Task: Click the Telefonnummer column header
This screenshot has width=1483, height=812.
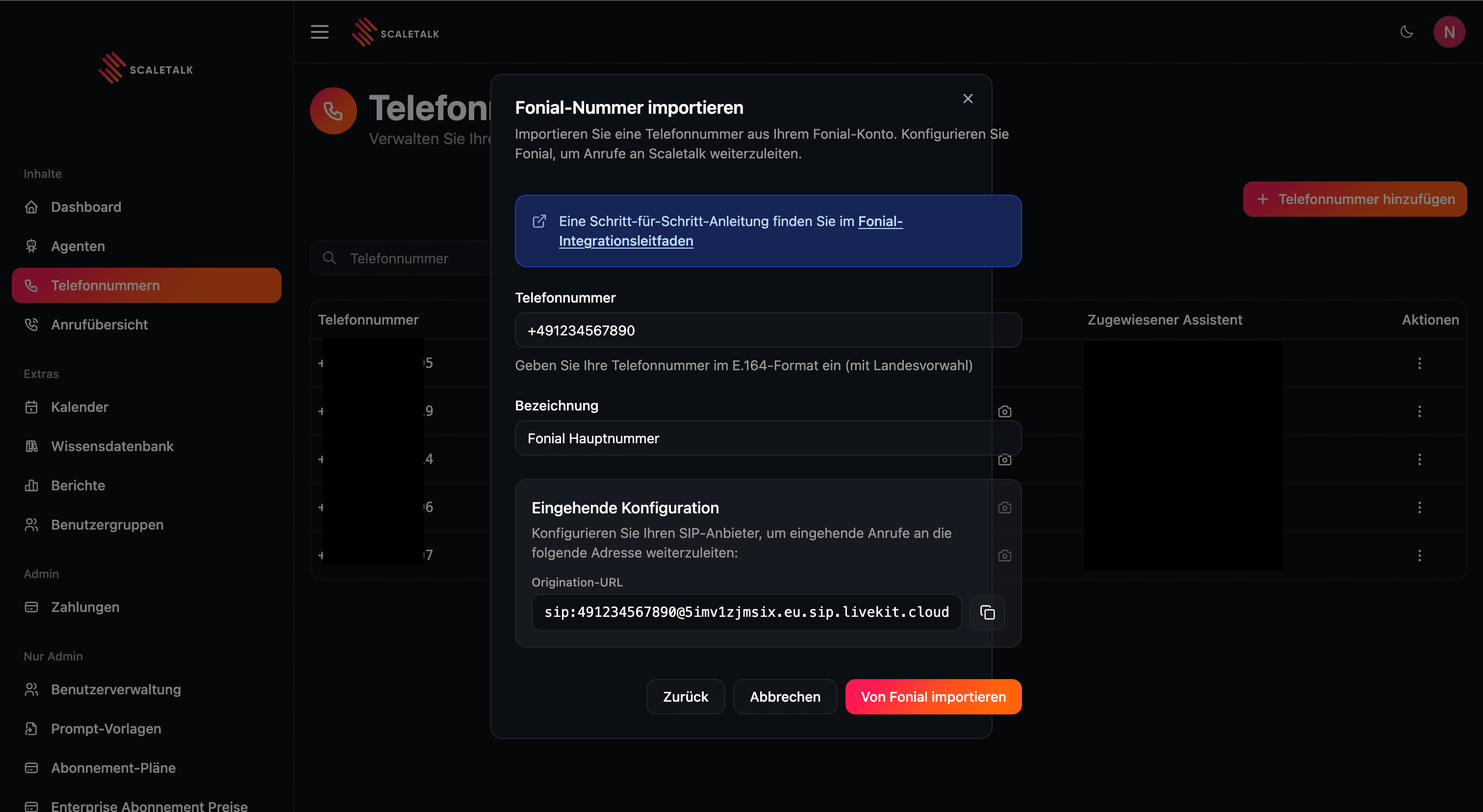Action: tap(368, 320)
